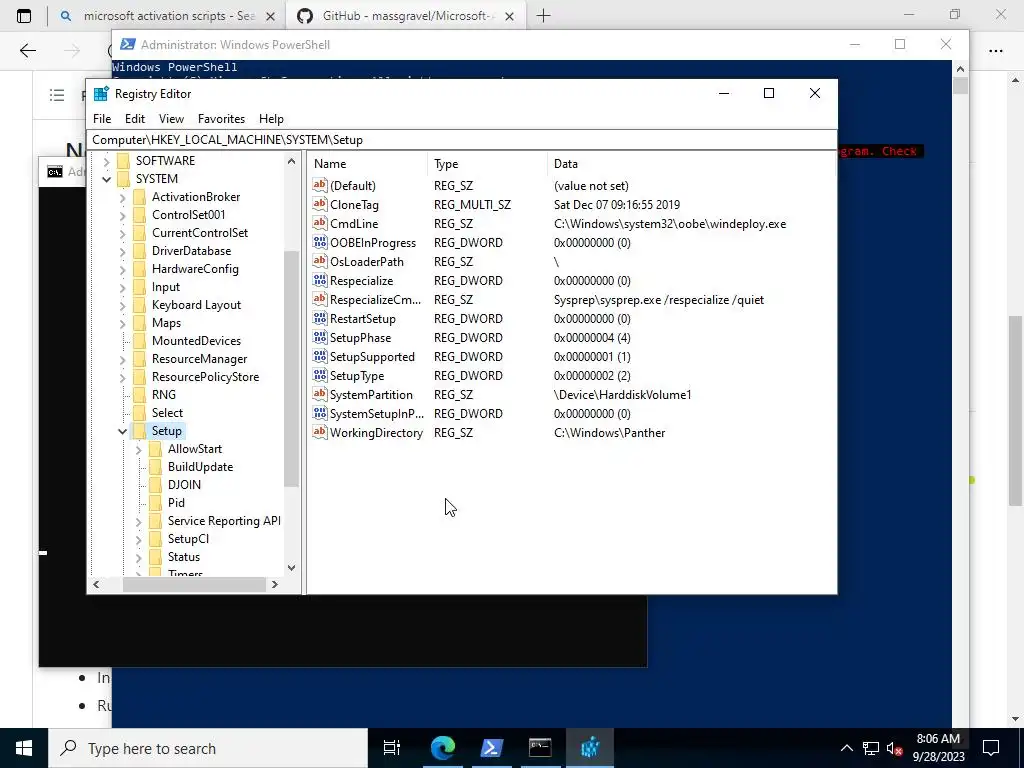
Task: Expand the ActivationBroker key
Action: click(x=122, y=197)
